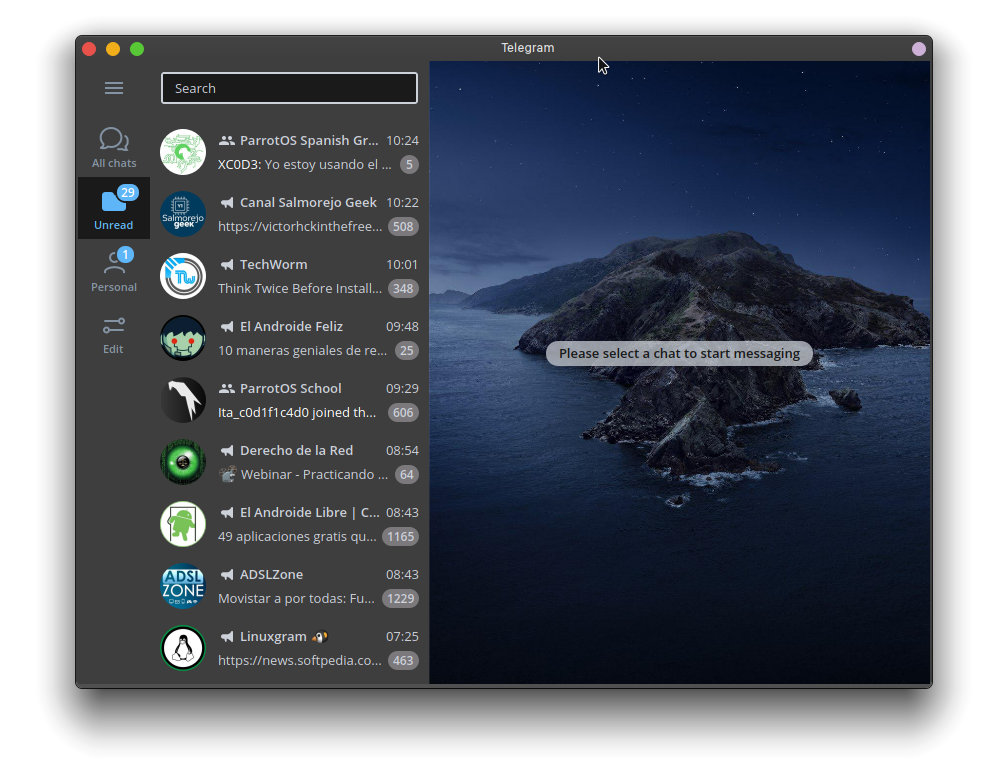Screen dimensions: 1008x774
Task: Click message preview 'Think Twice Before Install...'
Action: 300,289
